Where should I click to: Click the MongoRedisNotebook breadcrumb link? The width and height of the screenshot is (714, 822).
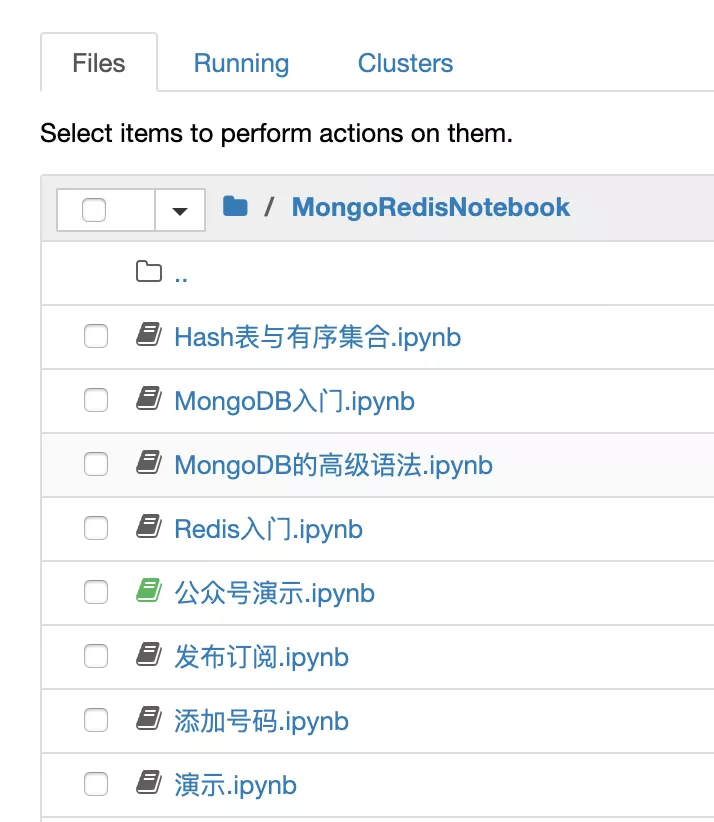pyautogui.click(x=430, y=207)
